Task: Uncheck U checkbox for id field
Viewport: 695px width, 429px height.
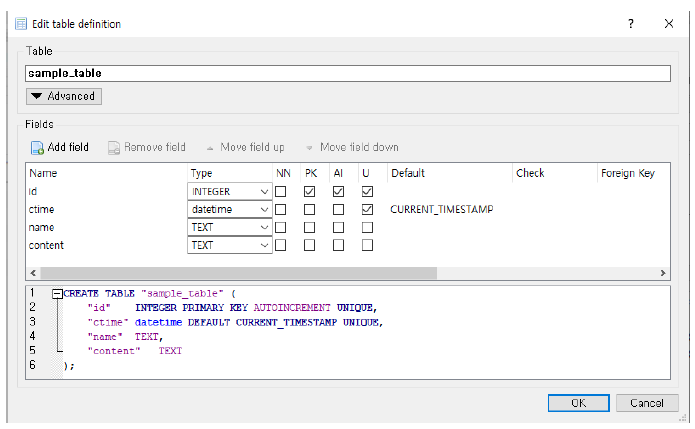Action: pyautogui.click(x=367, y=191)
